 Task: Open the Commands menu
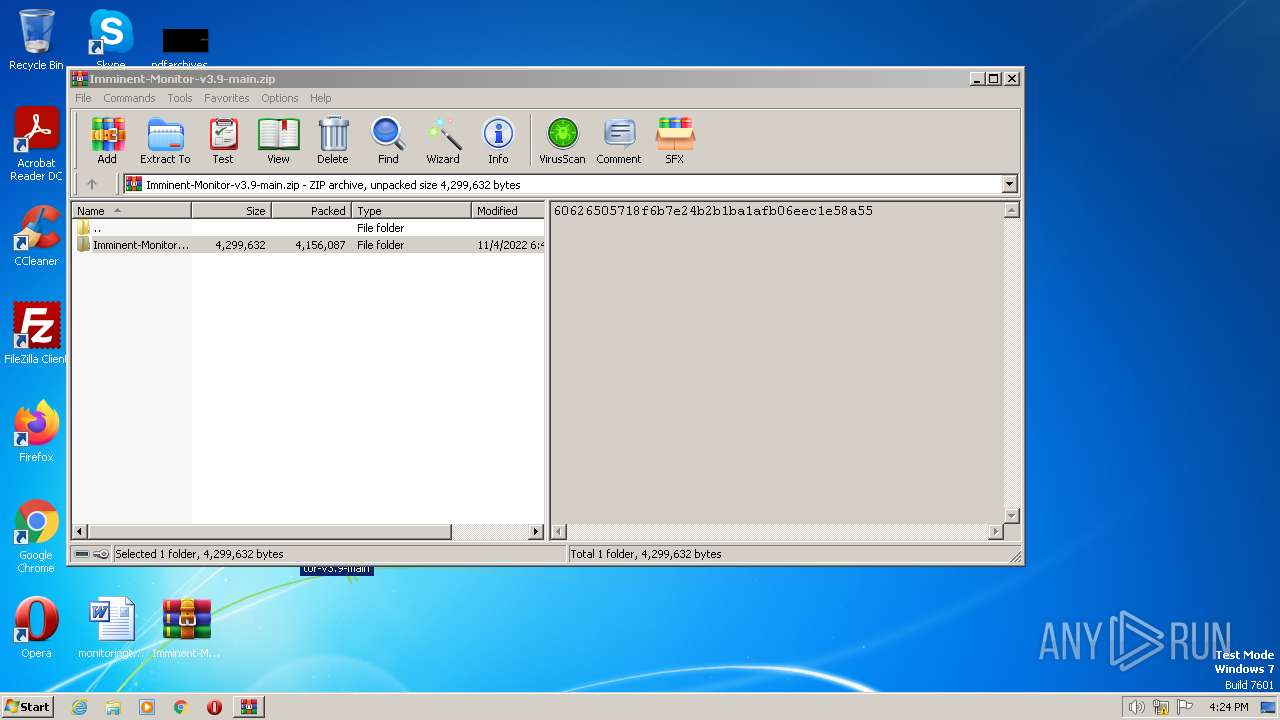tap(129, 98)
